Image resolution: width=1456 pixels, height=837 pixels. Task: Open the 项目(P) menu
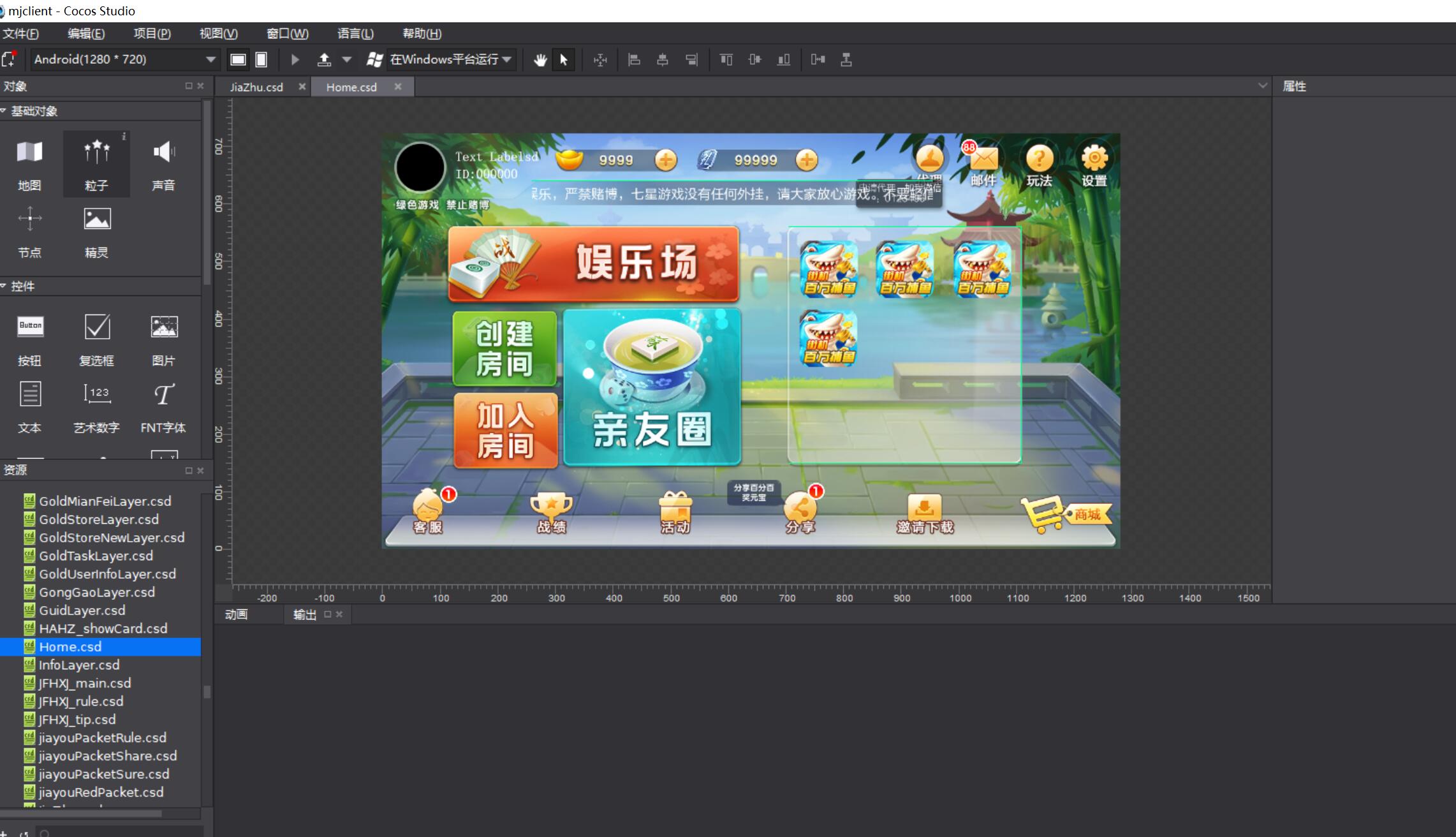click(152, 33)
